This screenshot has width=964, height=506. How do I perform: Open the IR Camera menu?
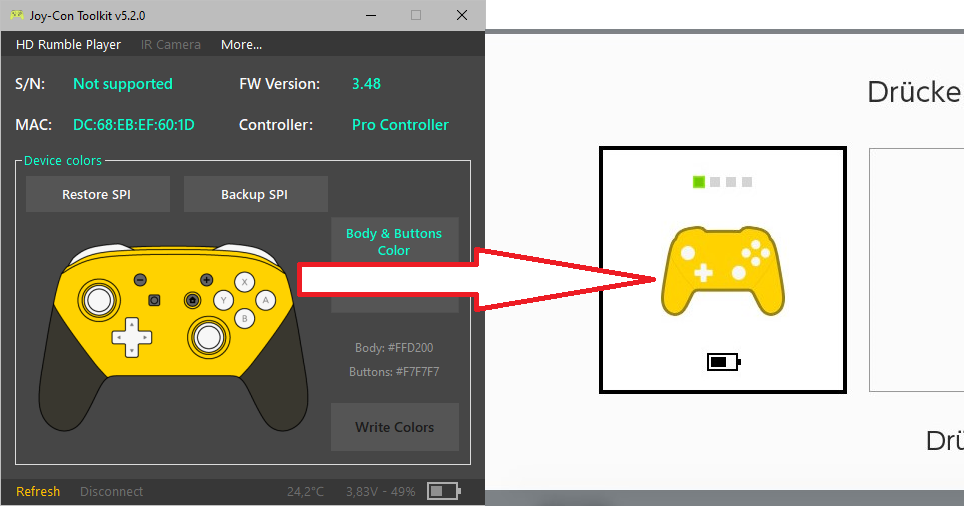click(170, 45)
